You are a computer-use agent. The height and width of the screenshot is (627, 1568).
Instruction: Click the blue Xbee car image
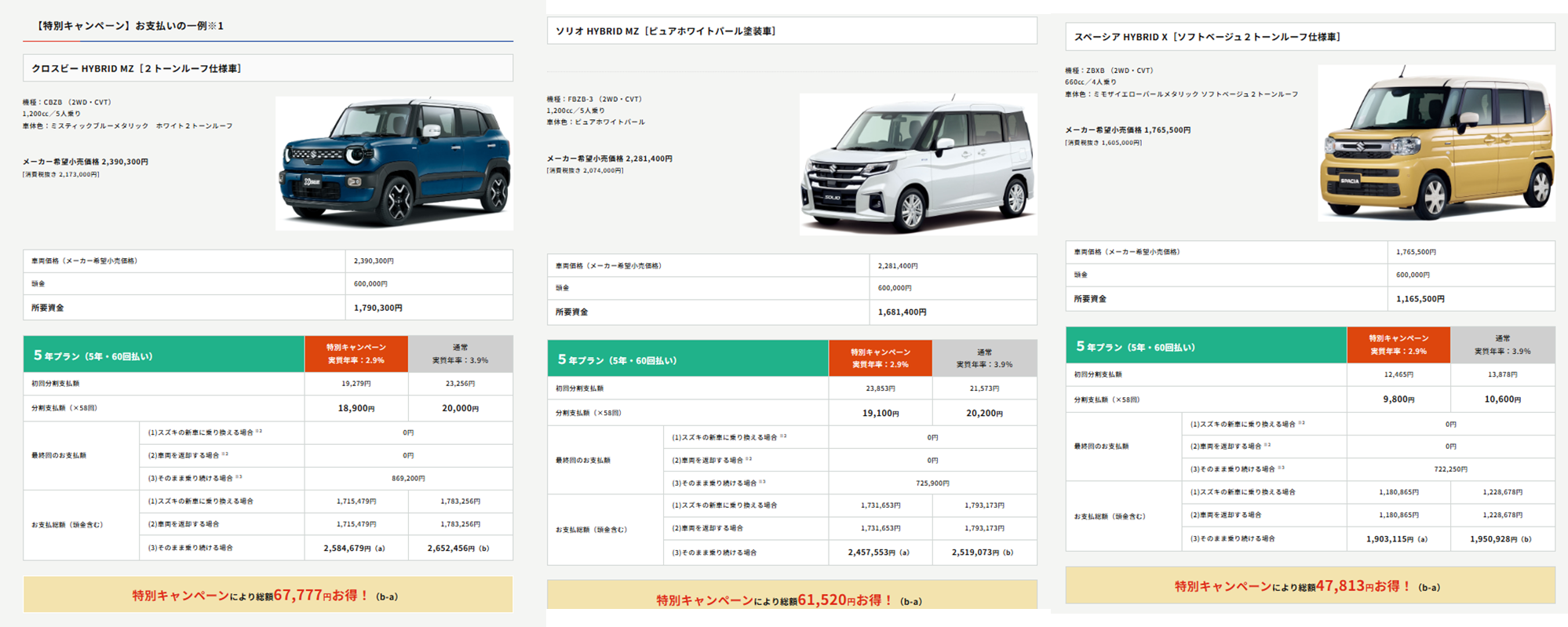pyautogui.click(x=394, y=163)
